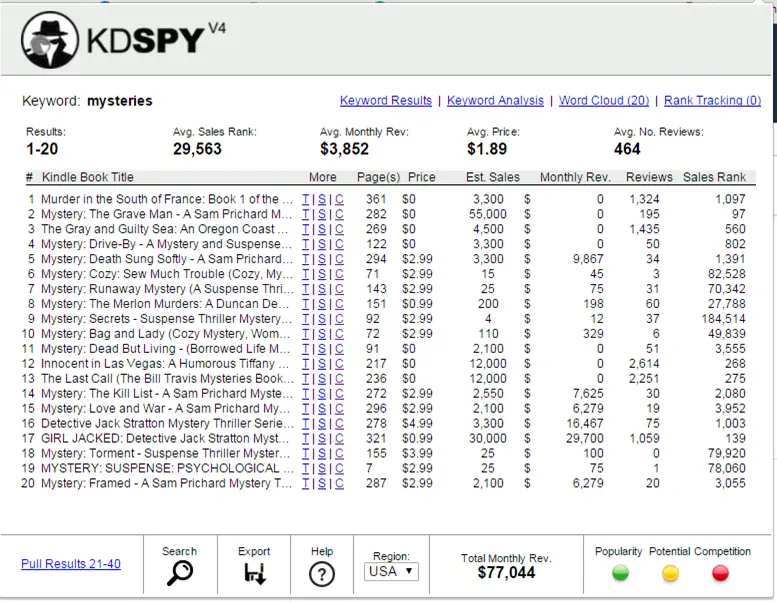Image resolution: width=777 pixels, height=603 pixels.
Task: Click monthly revenue value 16,467
Action: 585,424
